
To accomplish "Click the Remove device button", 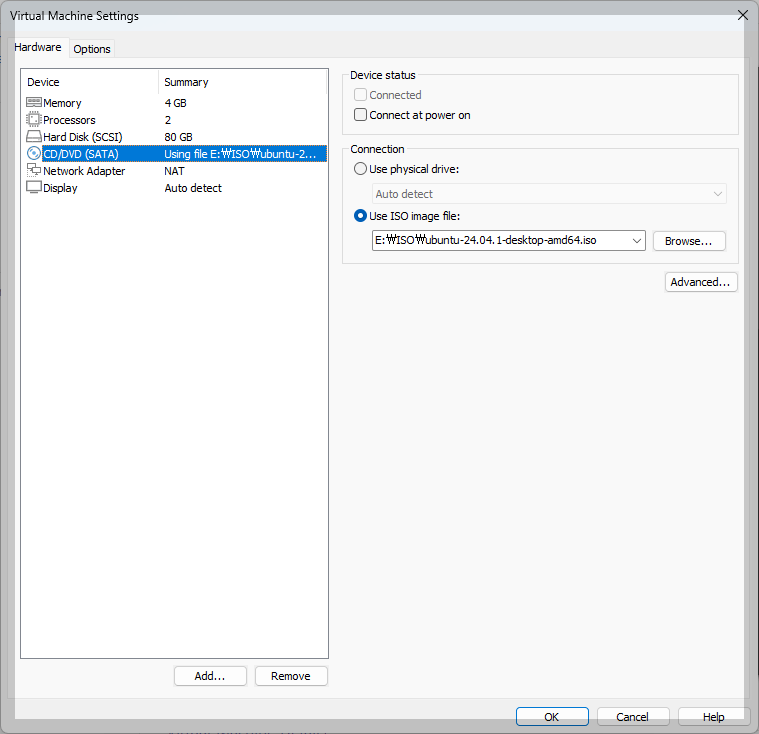I will pyautogui.click(x=291, y=676).
